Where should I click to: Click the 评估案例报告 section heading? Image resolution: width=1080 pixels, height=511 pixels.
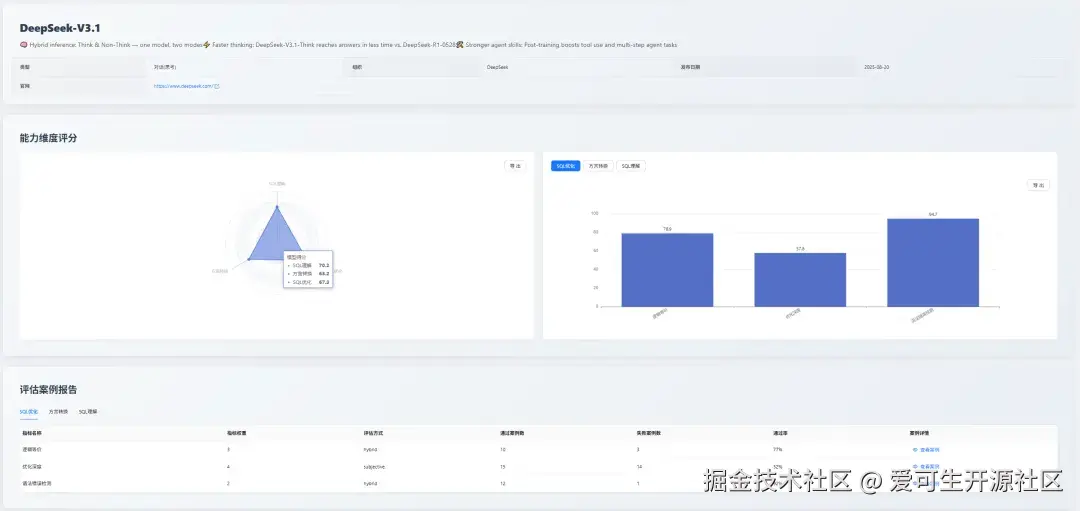48,390
